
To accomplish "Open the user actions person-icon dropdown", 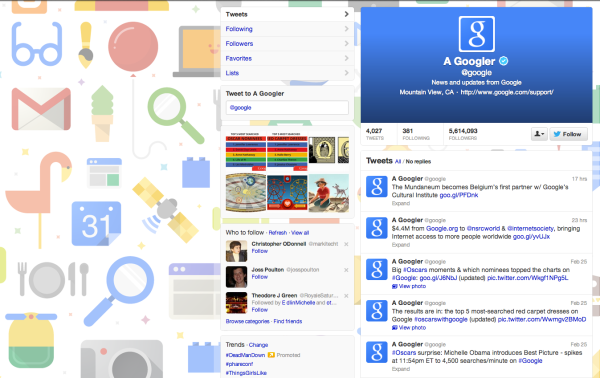I will tap(539, 134).
